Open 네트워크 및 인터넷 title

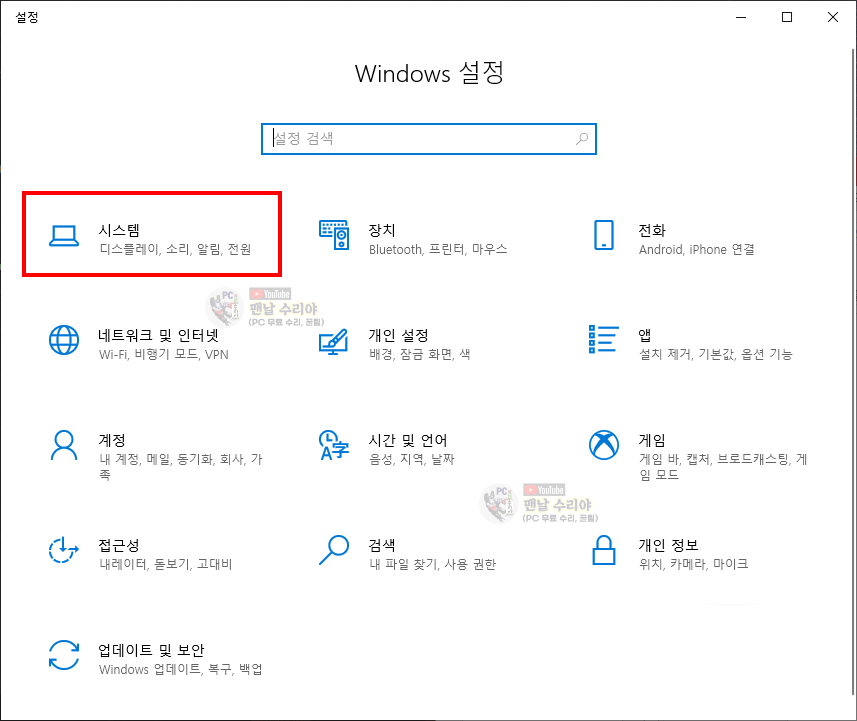click(x=159, y=335)
